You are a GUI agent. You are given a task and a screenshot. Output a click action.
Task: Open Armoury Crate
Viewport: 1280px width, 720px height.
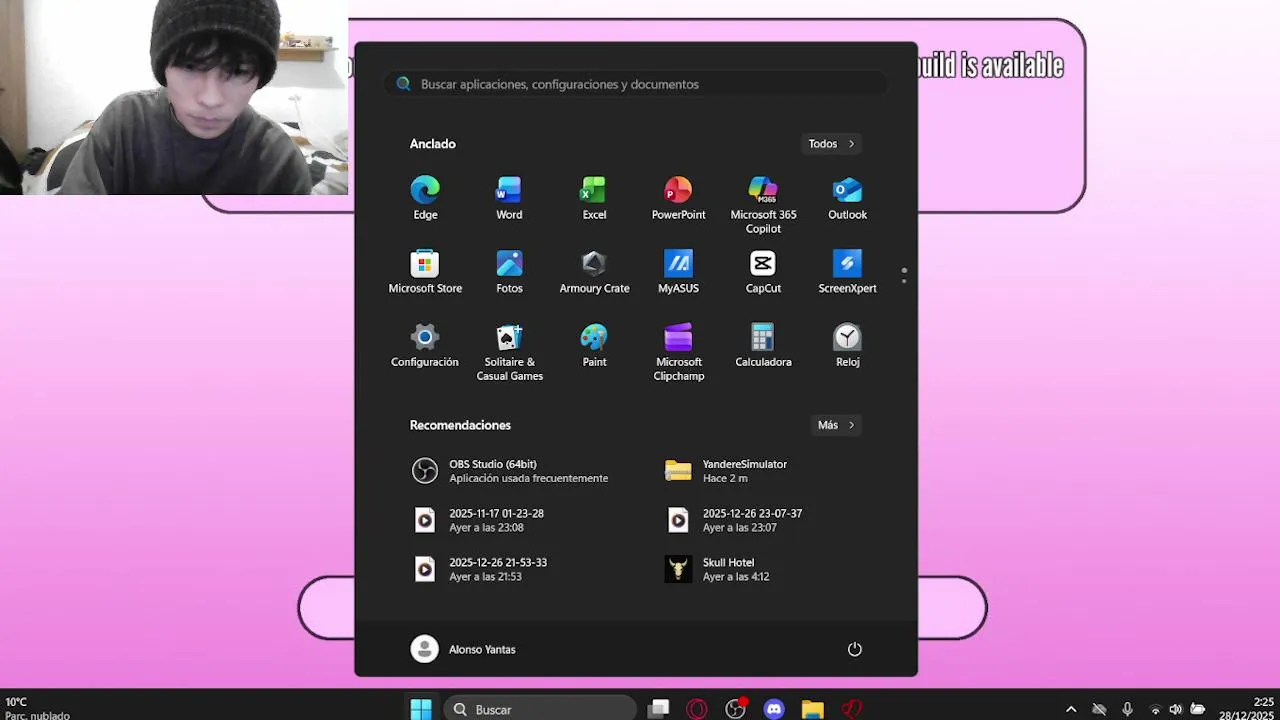pyautogui.click(x=594, y=272)
